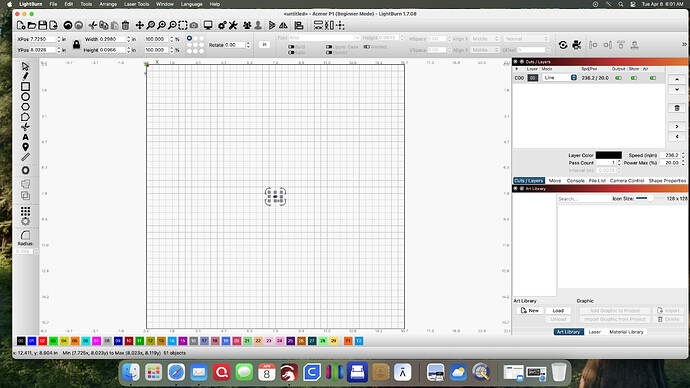Toggle the Bold text switch
This screenshot has height=388, width=690.
[291, 47]
